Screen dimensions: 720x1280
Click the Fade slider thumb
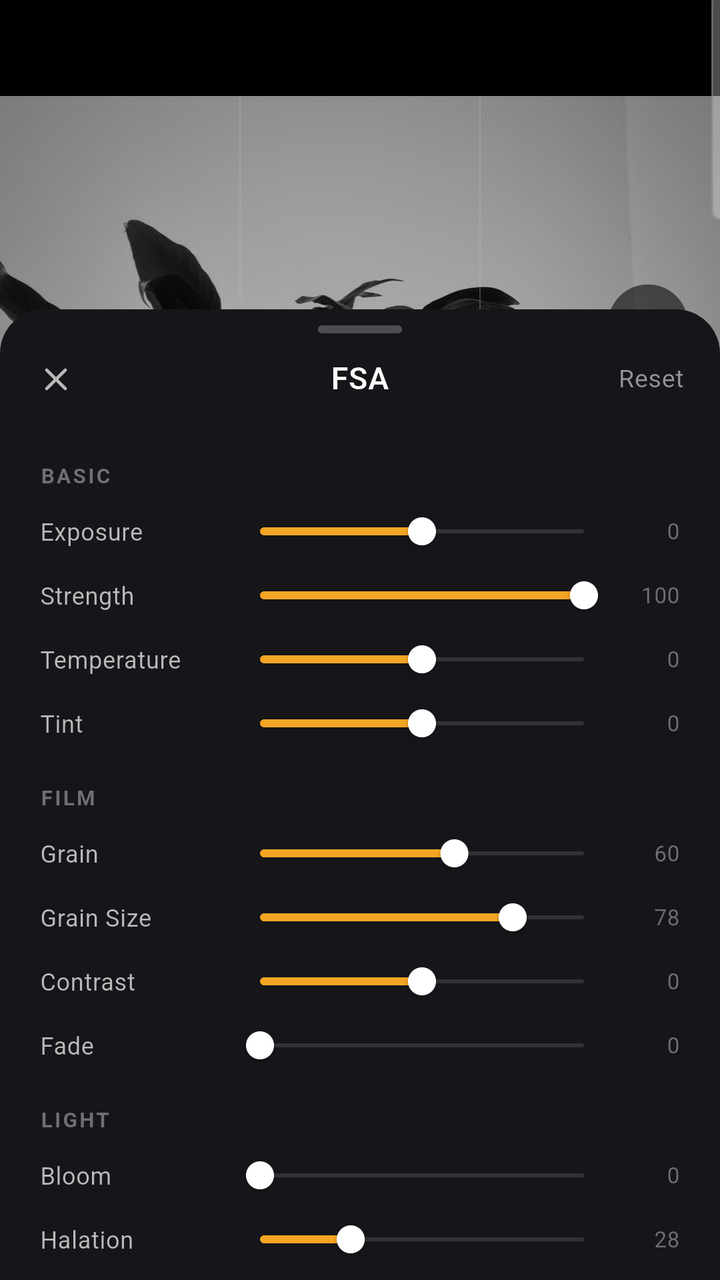coord(260,1046)
